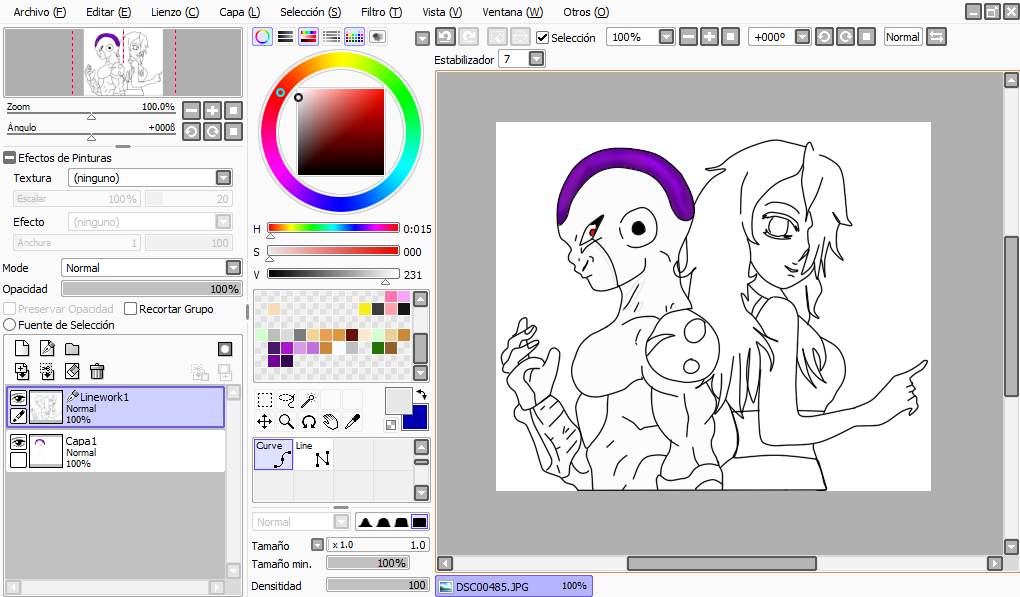Click the navigator preview thumbnail
This screenshot has width=1020, height=597.
(123, 63)
